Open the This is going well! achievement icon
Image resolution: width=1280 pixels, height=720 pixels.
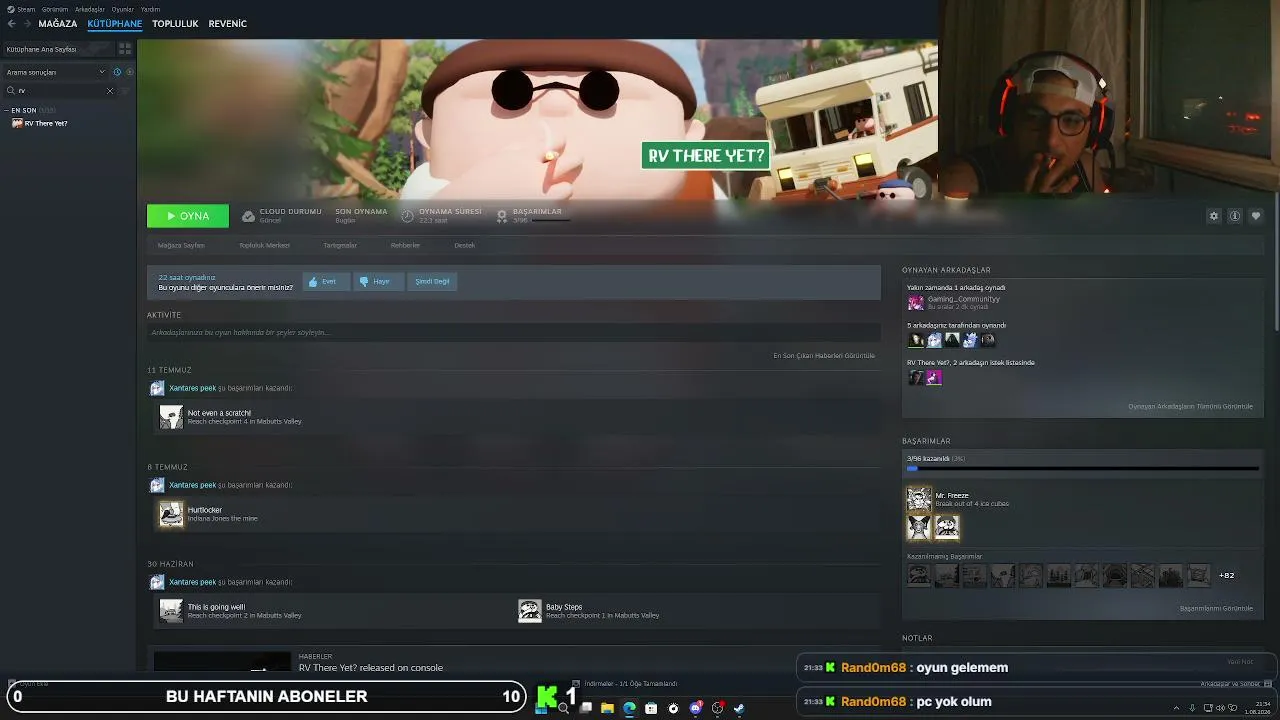[x=172, y=611]
